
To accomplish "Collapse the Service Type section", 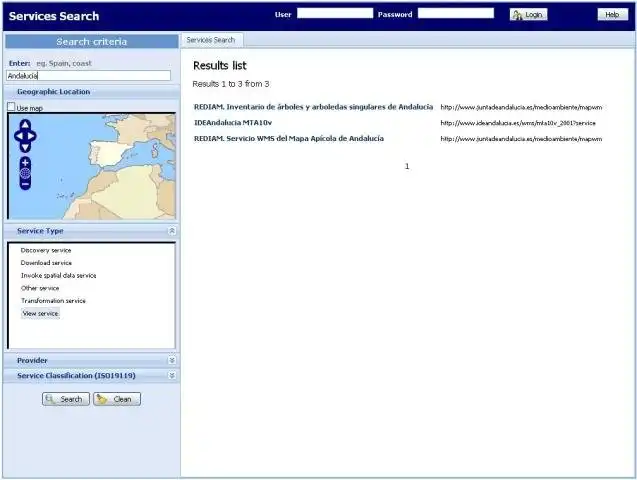I will (x=172, y=231).
